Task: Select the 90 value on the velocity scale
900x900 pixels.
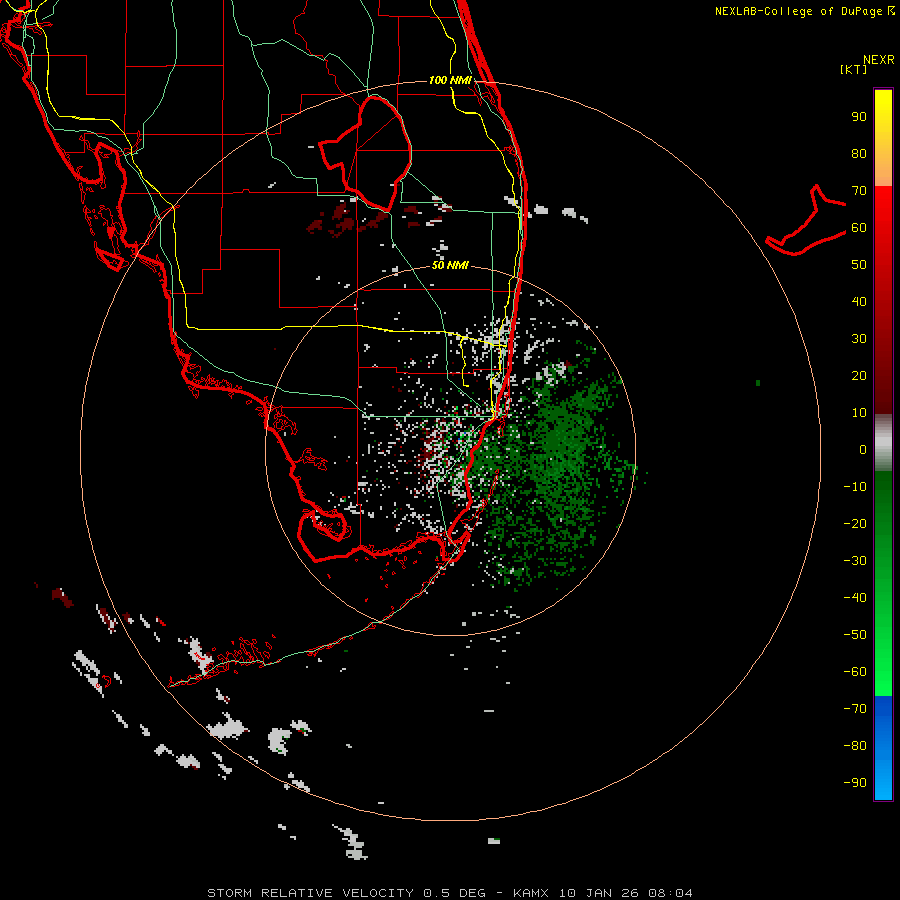Action: point(859,117)
